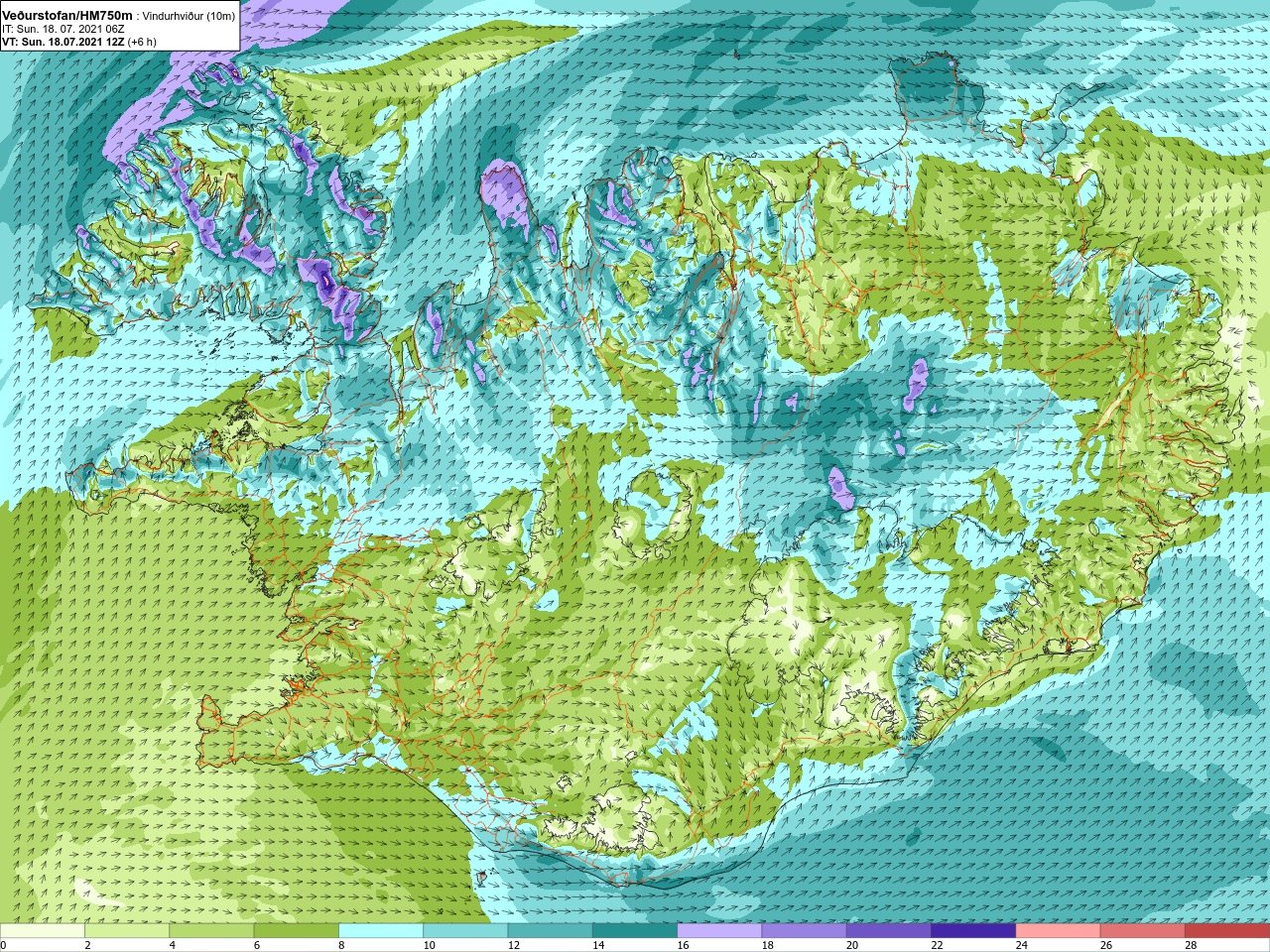Click the legend scale label 20
Image resolution: width=1270 pixels, height=952 pixels.
pos(852,945)
